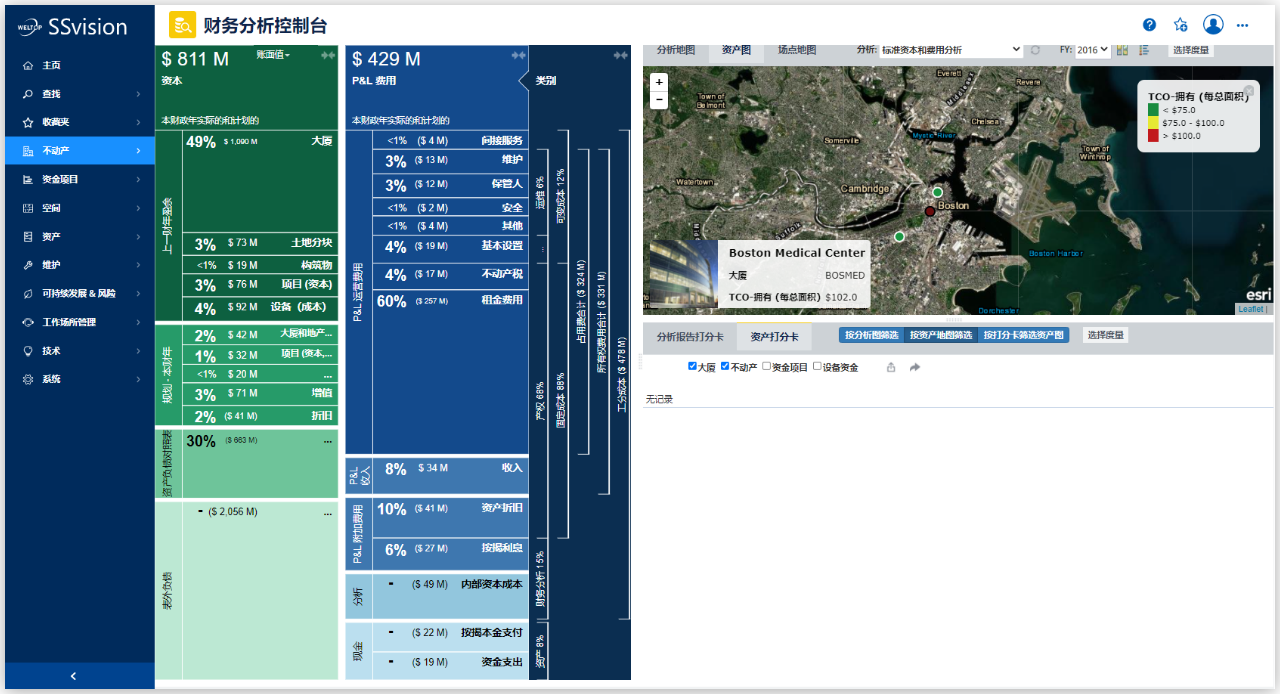Check the 设备资金 checkbox

click(x=817, y=367)
